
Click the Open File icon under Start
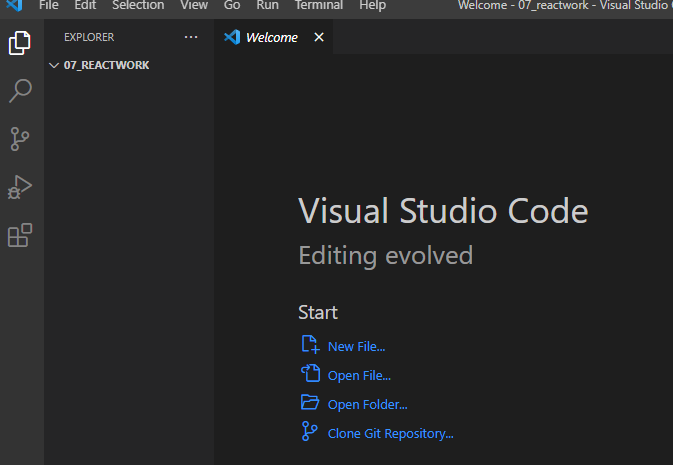310,373
